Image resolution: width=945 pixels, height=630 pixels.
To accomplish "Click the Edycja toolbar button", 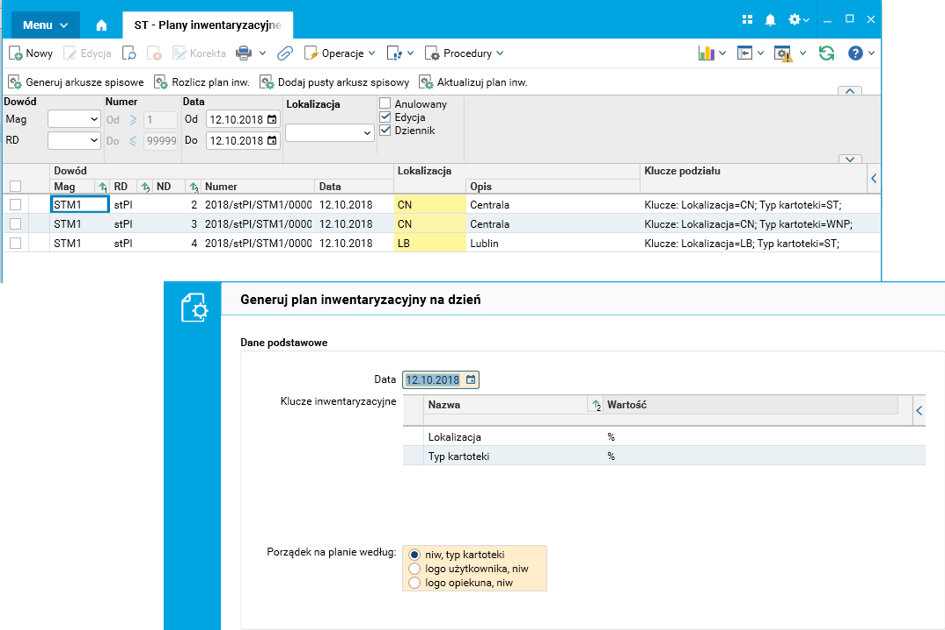I will pos(88,53).
